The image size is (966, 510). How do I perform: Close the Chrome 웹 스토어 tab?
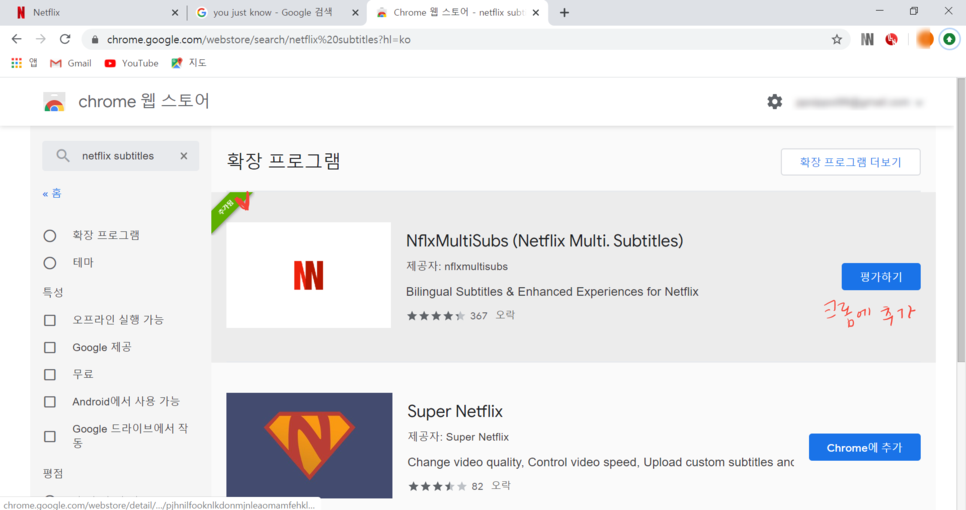pos(535,12)
